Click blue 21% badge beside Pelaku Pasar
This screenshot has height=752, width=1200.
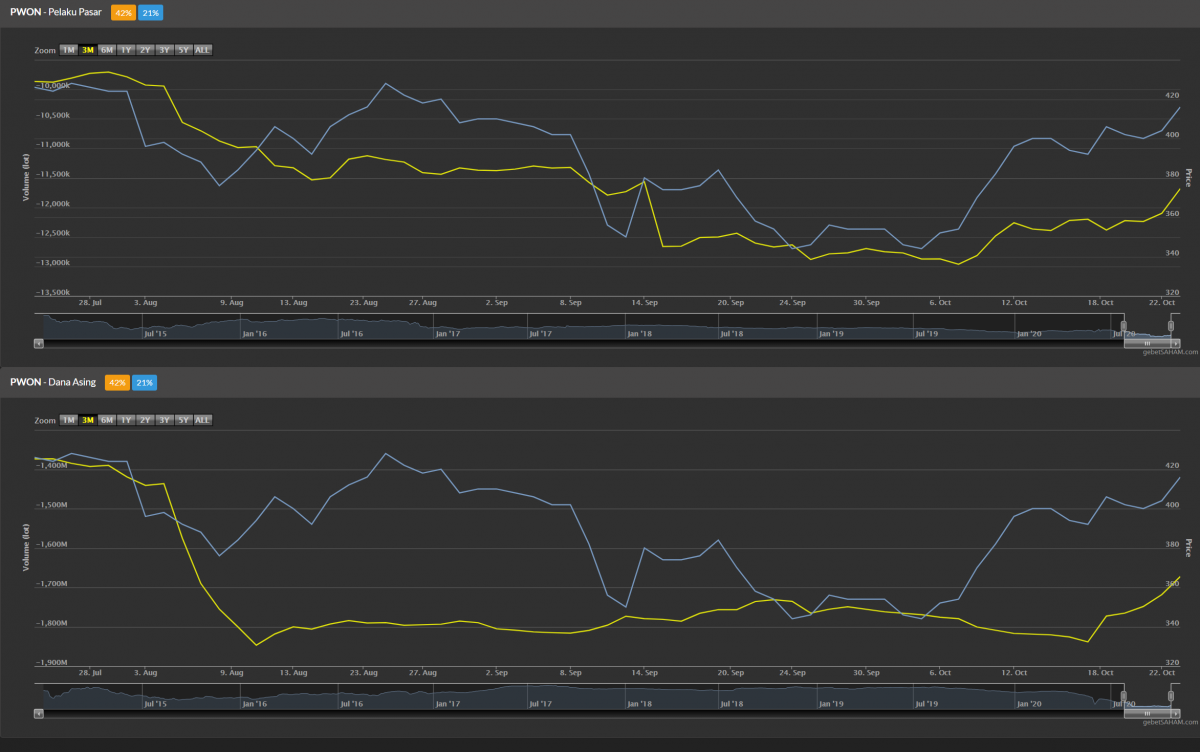[150, 13]
